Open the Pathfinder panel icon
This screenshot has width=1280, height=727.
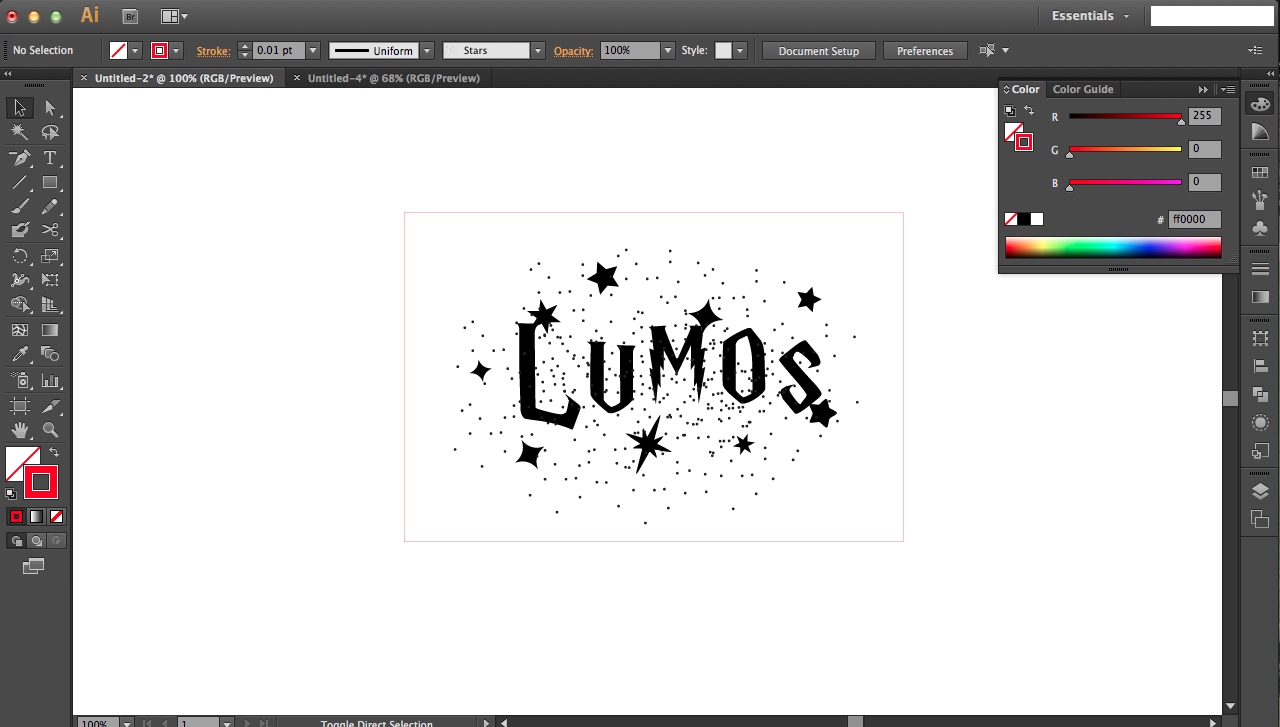1260,395
